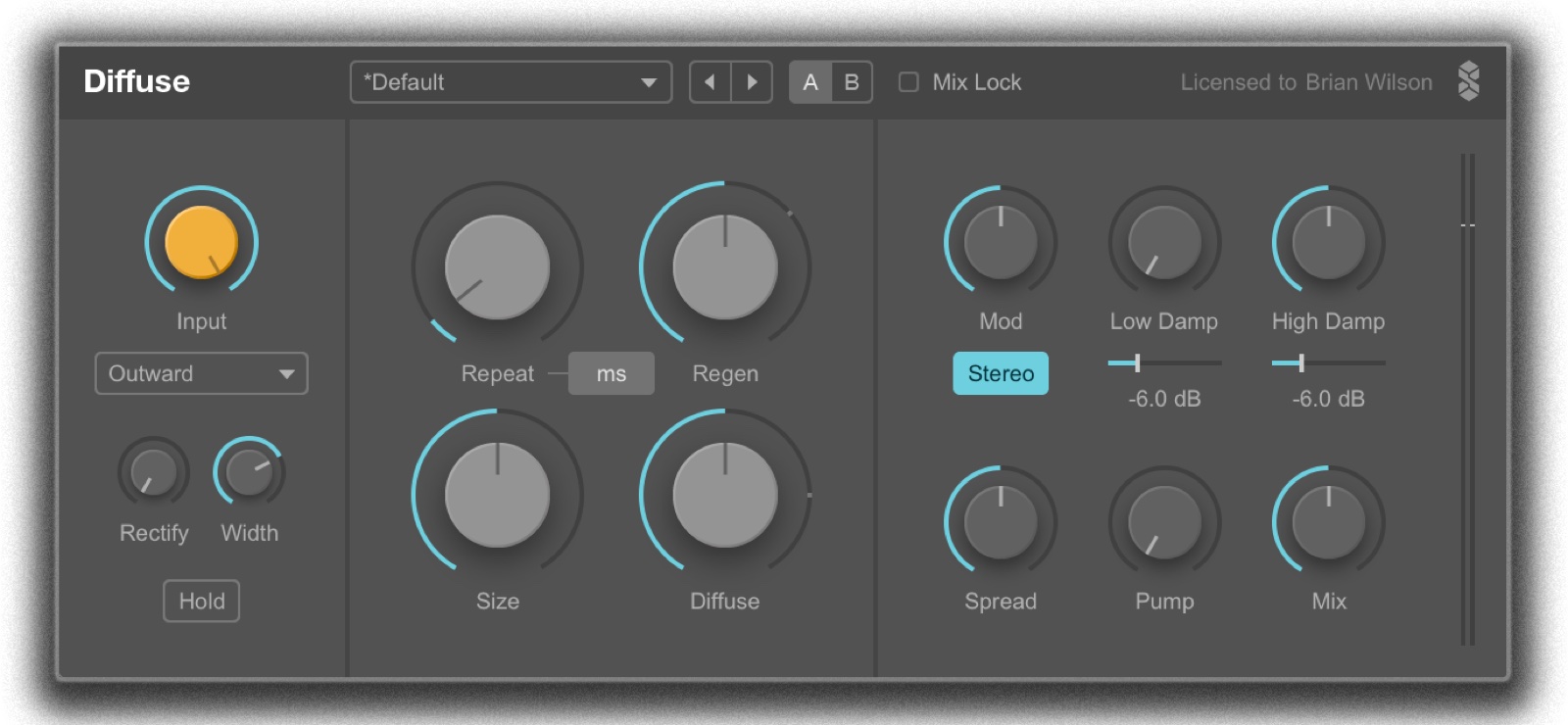This screenshot has height=725, width=1568.
Task: Click the plugin logo icon at top right
Action: [1468, 81]
